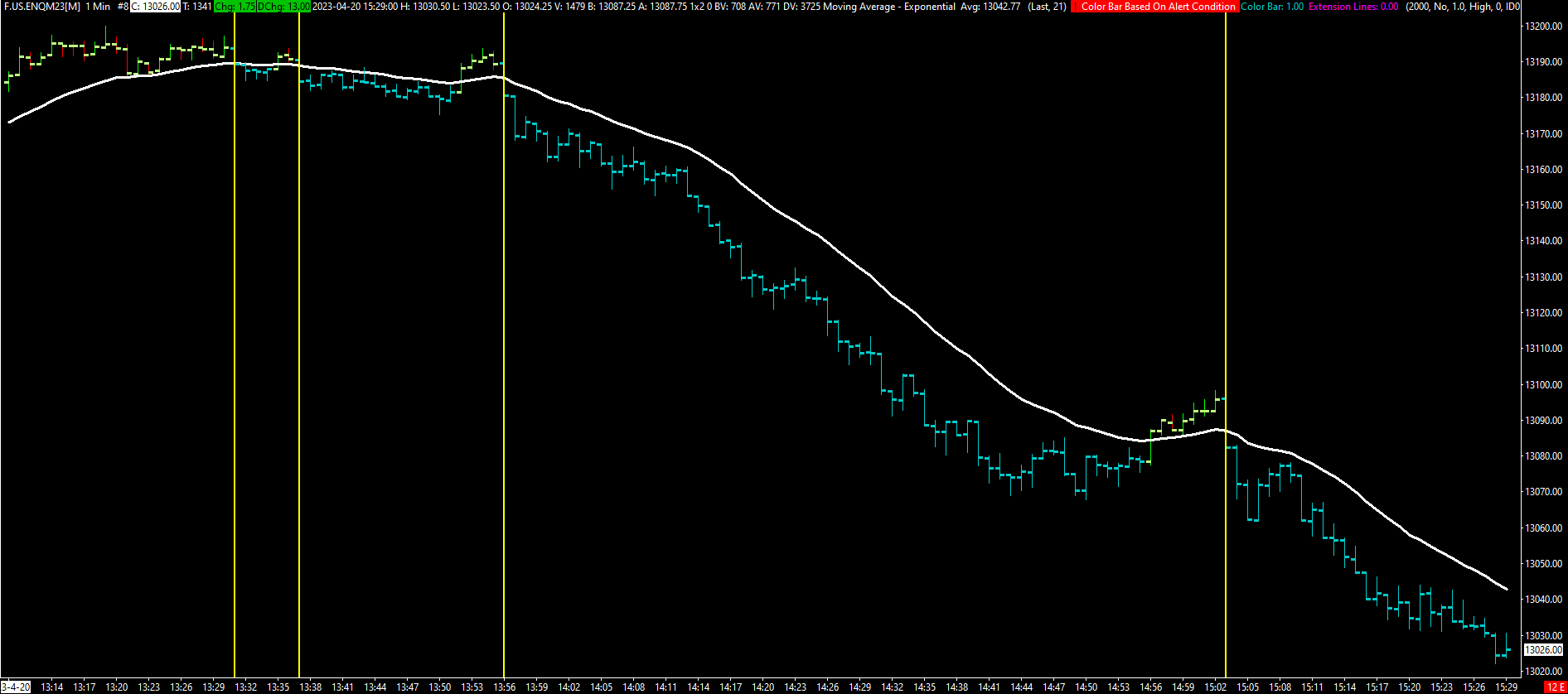This screenshot has height=694, width=1568.
Task: Click the 13060.00 price scale label
Action: (x=1543, y=528)
